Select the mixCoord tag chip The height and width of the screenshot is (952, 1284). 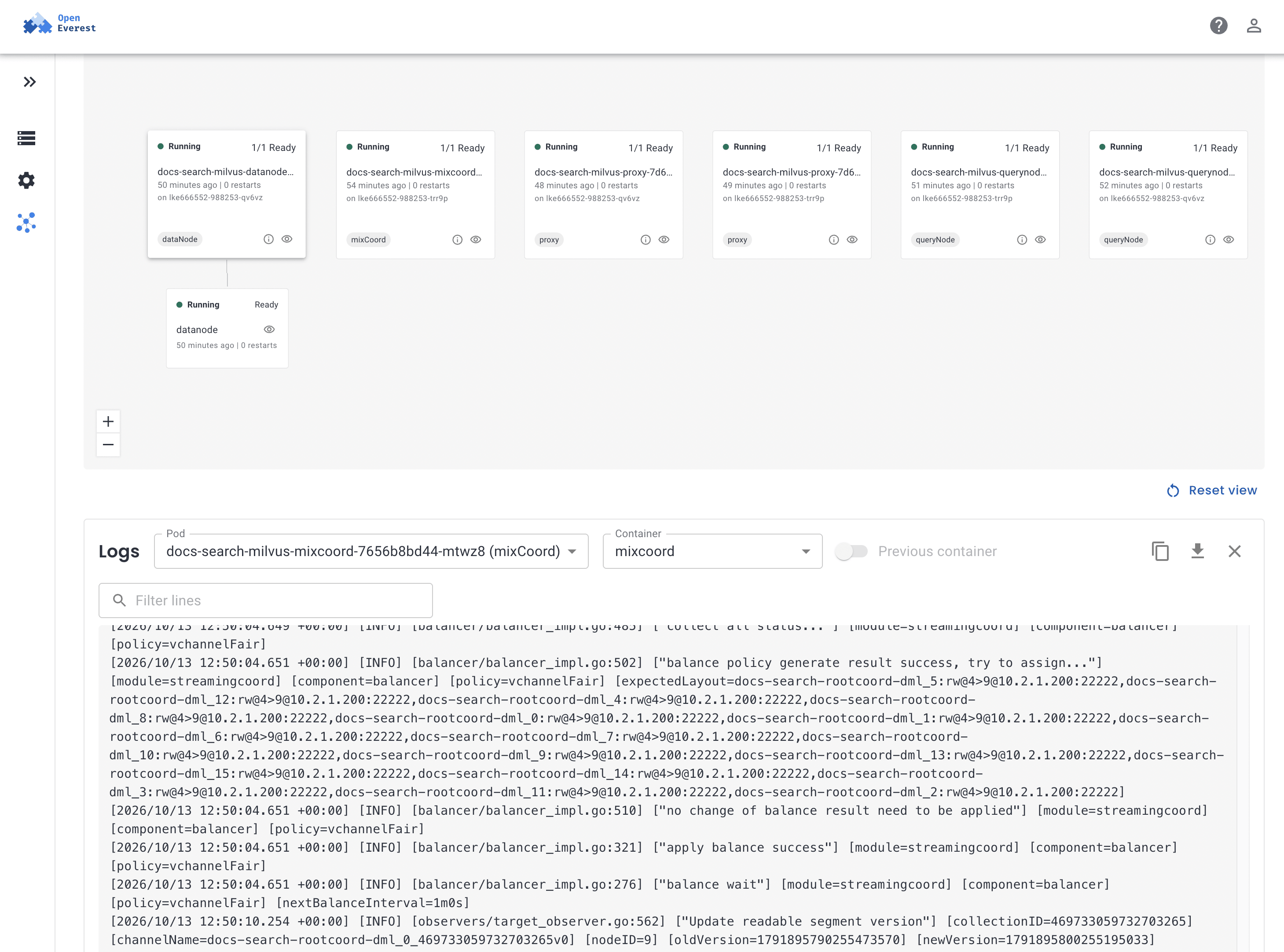click(x=369, y=240)
